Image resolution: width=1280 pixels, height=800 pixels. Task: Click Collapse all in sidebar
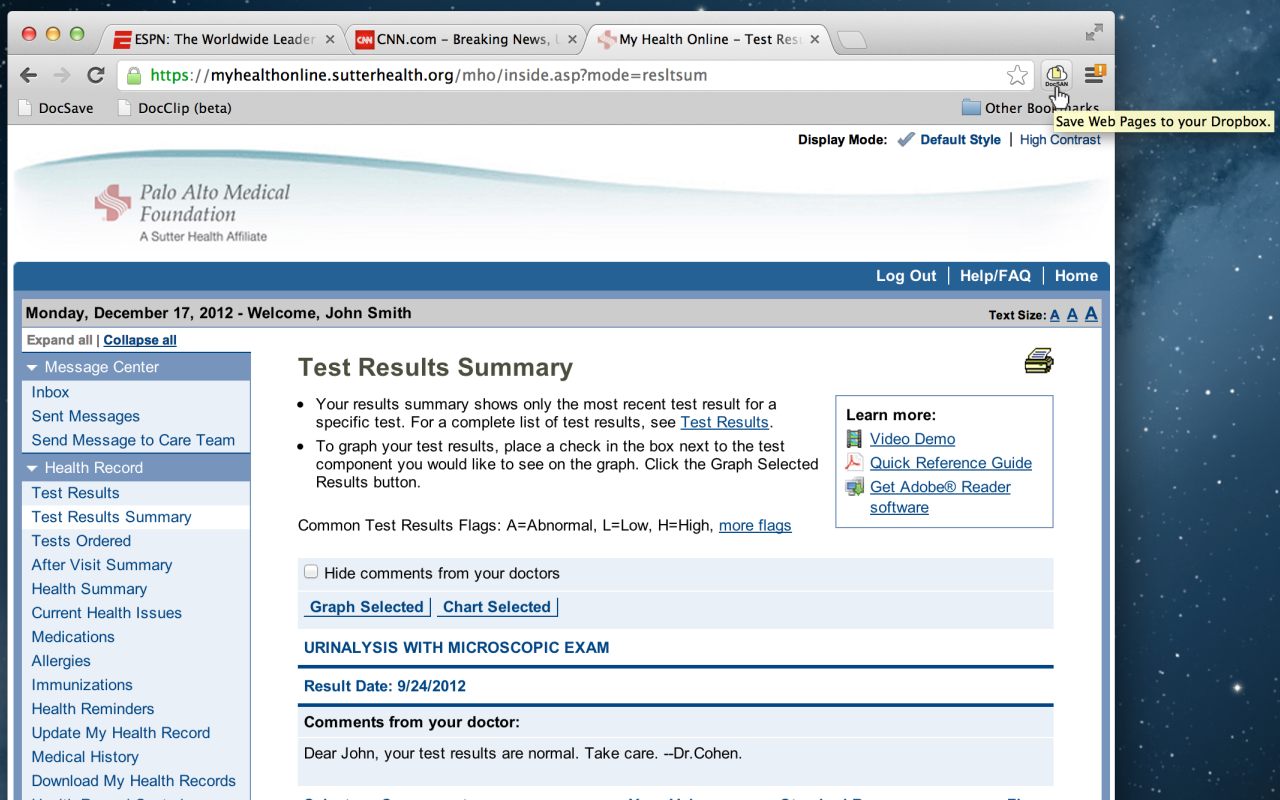pos(140,340)
